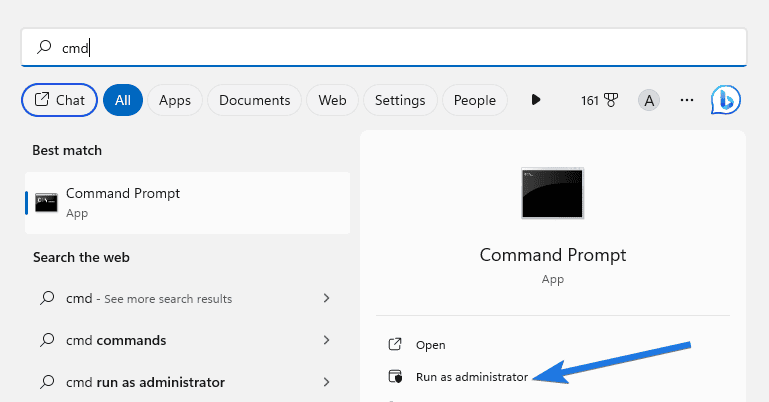
Task: Click the magnifier icon in search box
Action: (x=44, y=47)
